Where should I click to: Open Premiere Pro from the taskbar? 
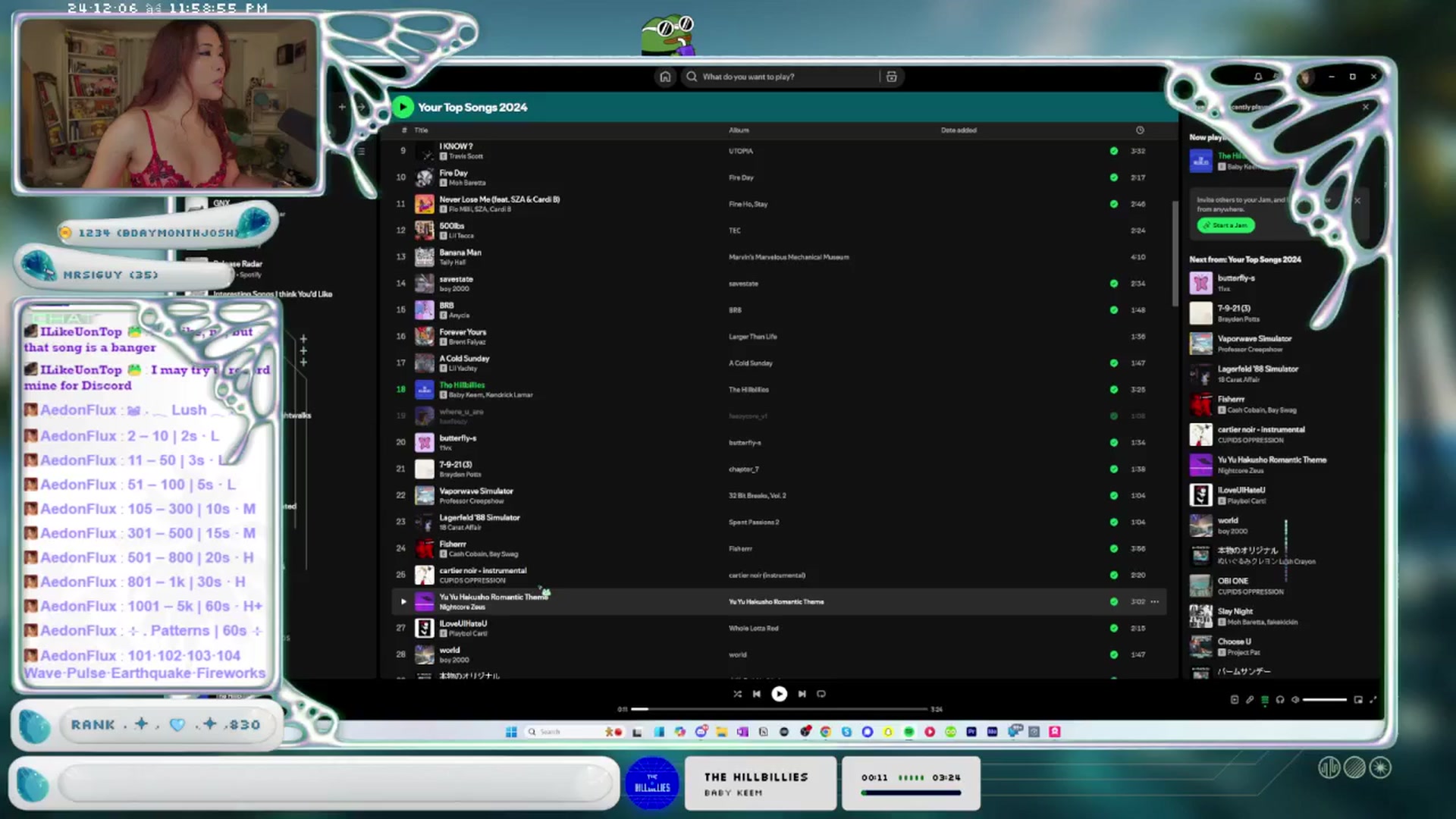coord(971,732)
